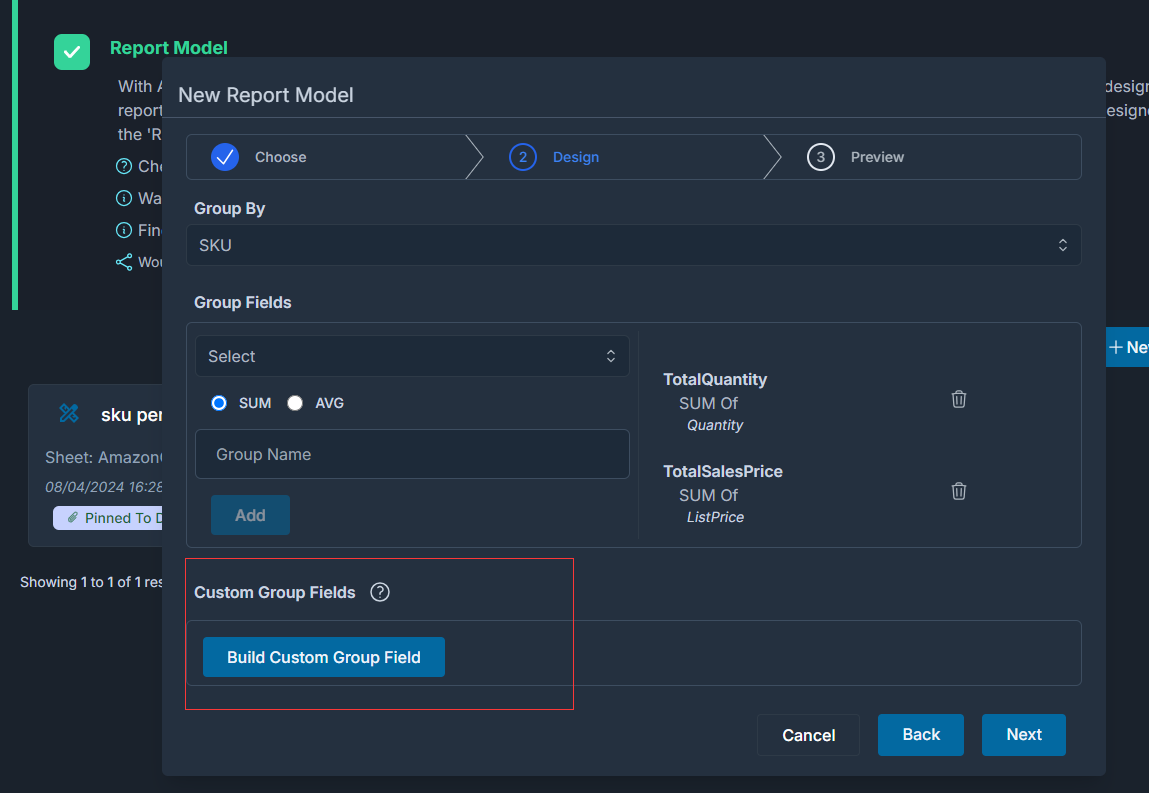This screenshot has height=793, width=1149.
Task: Click the Pinned To badge
Action: tap(108, 517)
